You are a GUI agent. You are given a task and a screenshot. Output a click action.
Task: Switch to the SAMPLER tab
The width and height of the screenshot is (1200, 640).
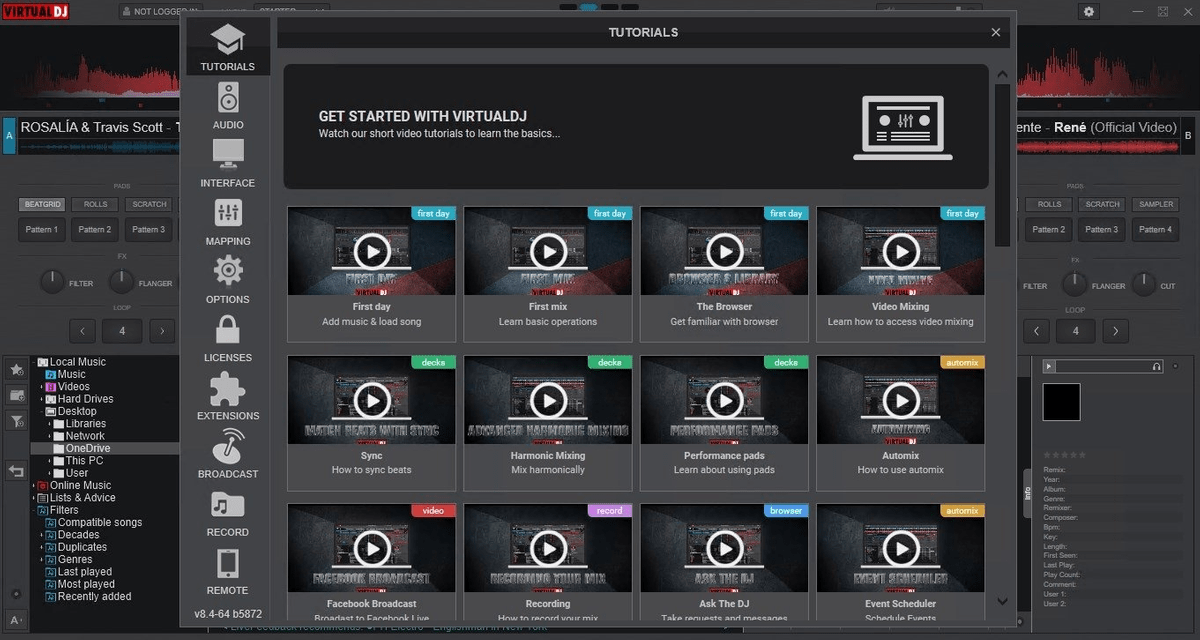[1155, 204]
